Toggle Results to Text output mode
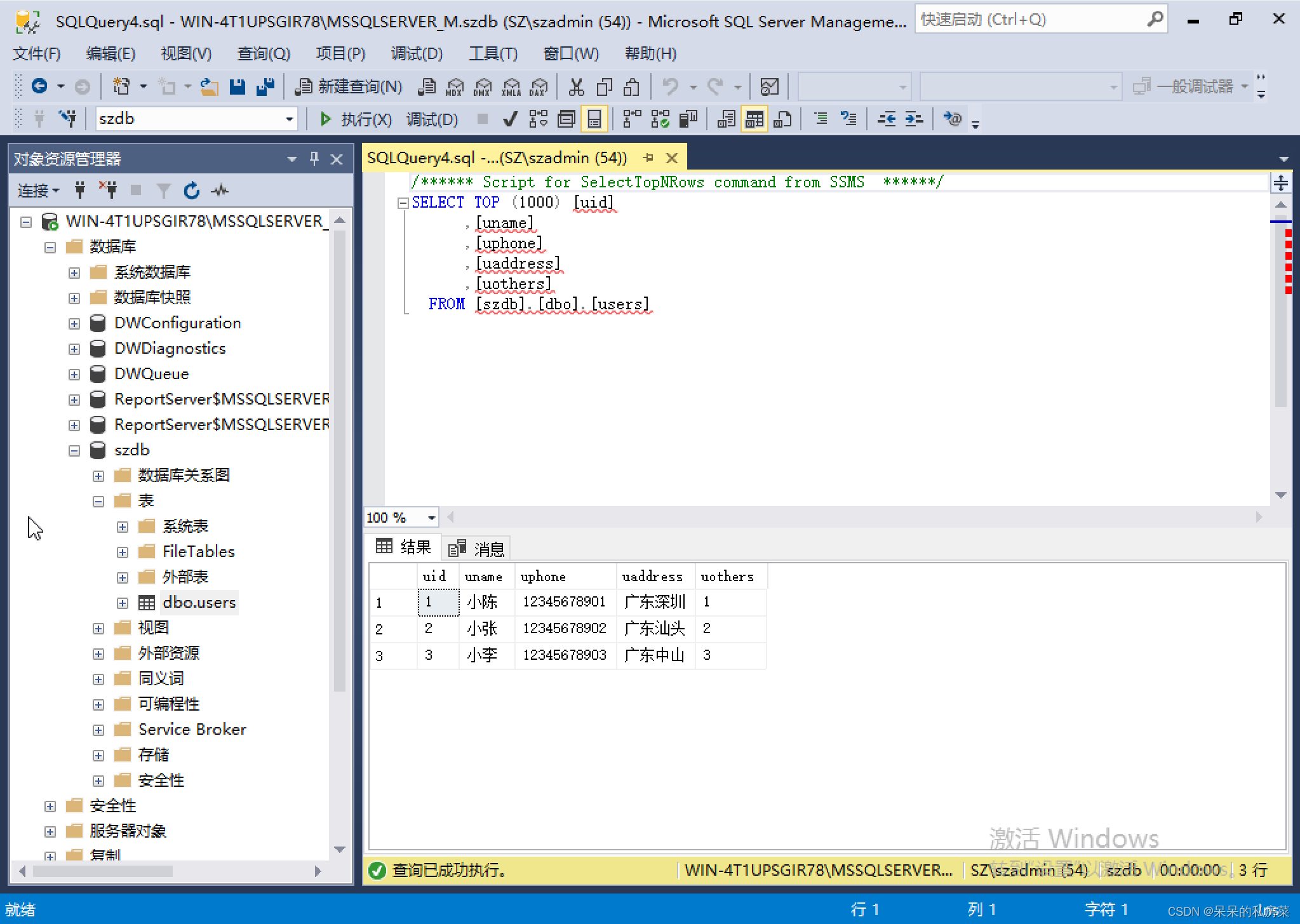 pos(726,119)
